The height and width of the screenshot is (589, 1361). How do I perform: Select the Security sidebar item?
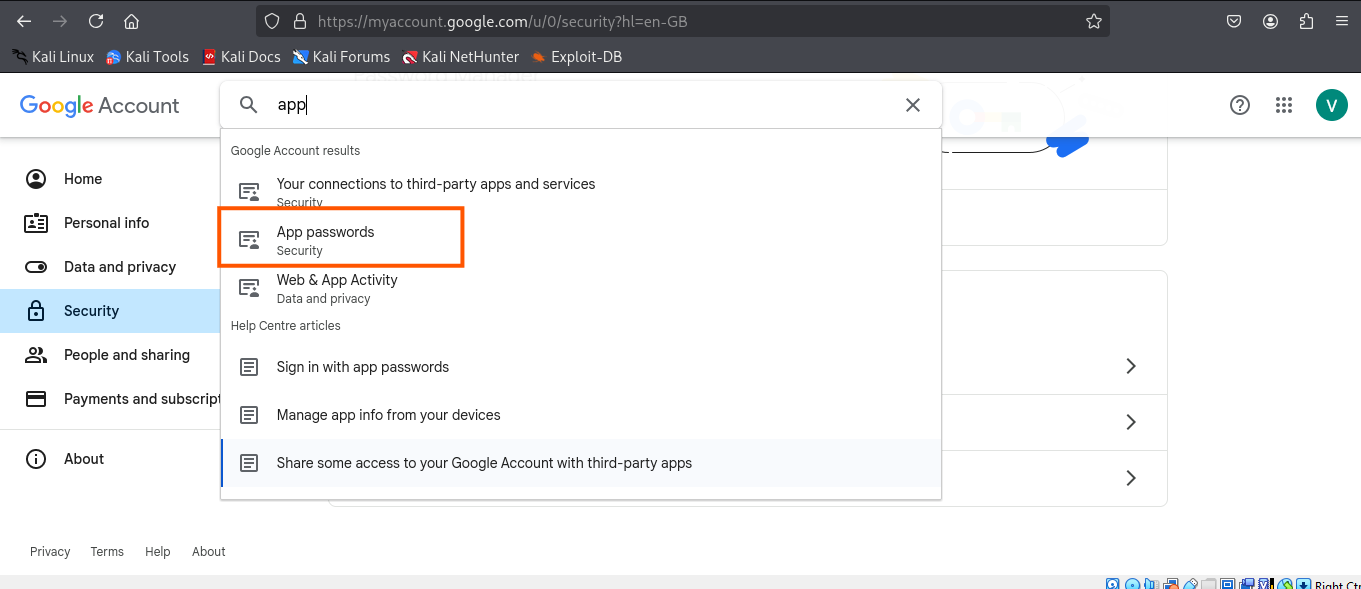[110, 311]
